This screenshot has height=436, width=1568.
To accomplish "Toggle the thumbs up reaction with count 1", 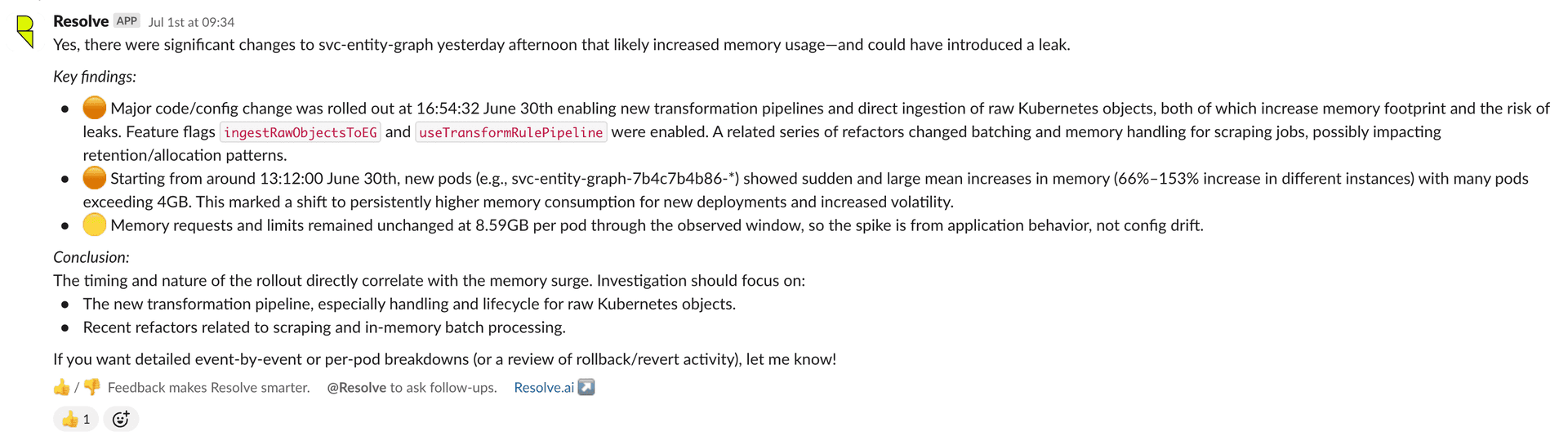I will click(x=76, y=419).
